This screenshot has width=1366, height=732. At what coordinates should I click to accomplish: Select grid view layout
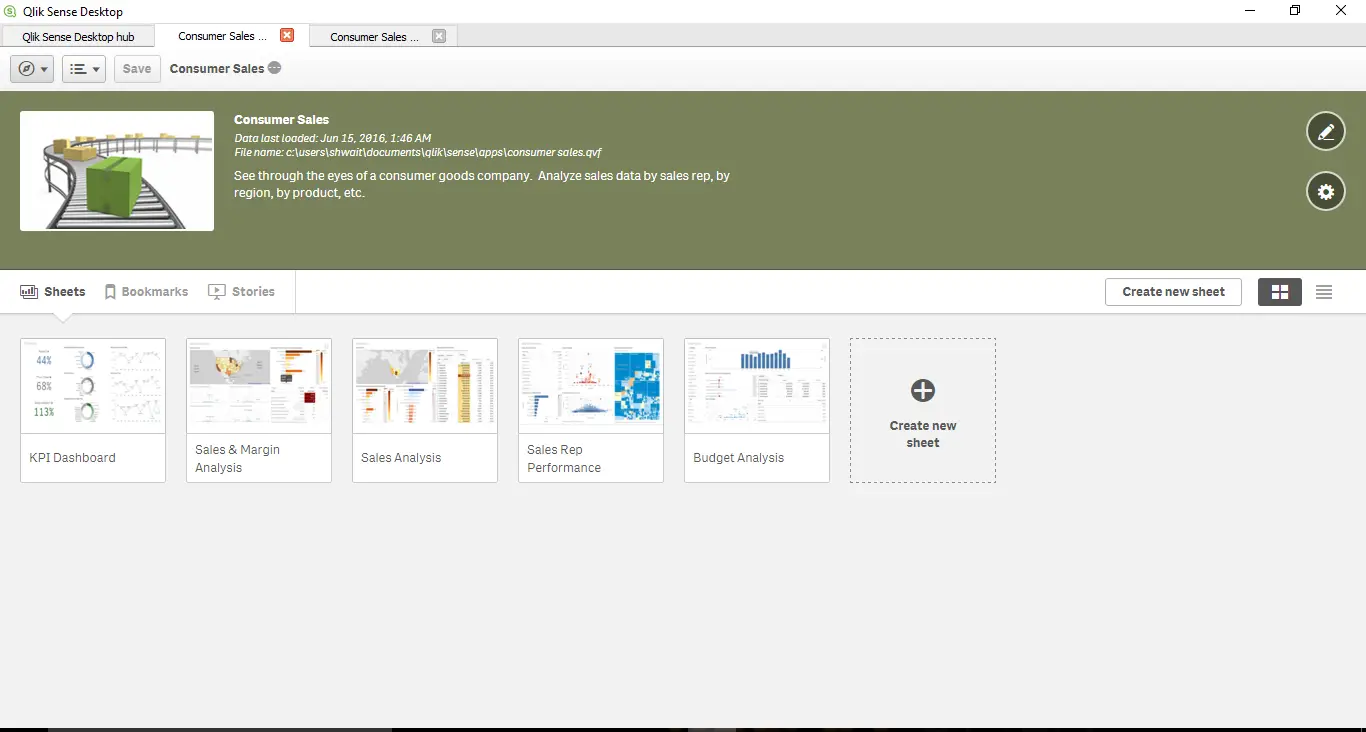tap(1280, 292)
